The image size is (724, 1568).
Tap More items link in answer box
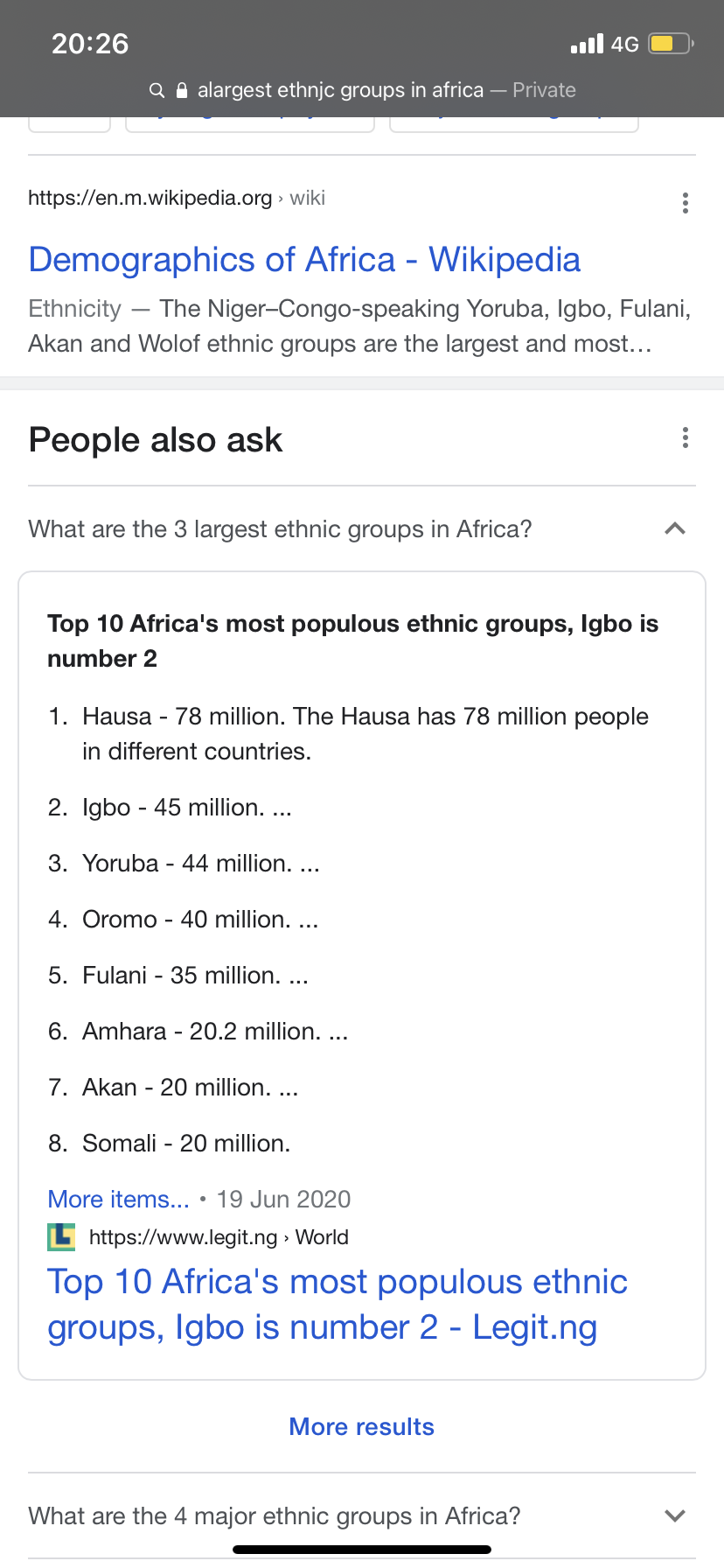[x=118, y=1199]
